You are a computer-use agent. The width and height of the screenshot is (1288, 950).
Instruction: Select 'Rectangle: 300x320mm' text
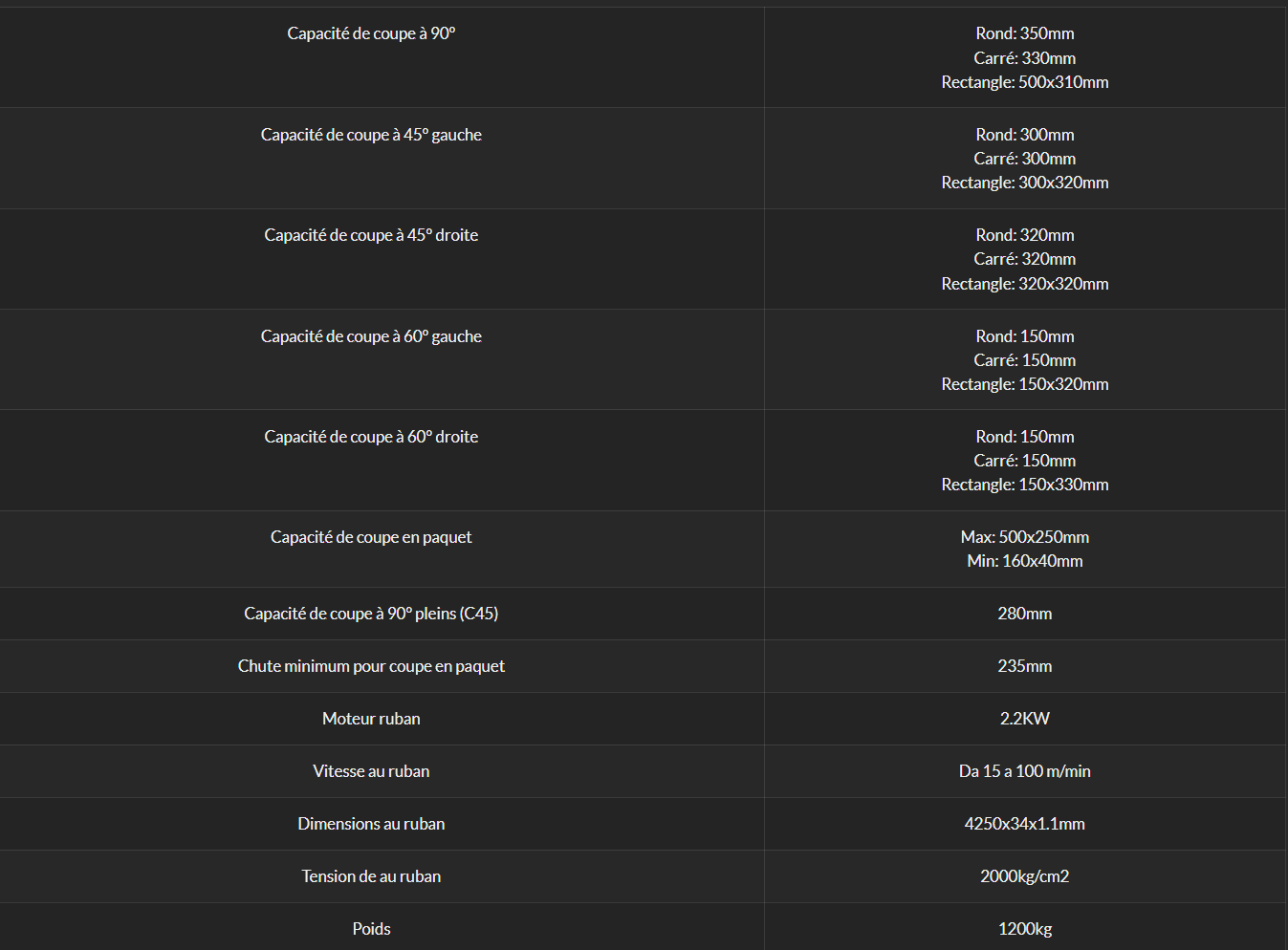pyautogui.click(x=1025, y=183)
